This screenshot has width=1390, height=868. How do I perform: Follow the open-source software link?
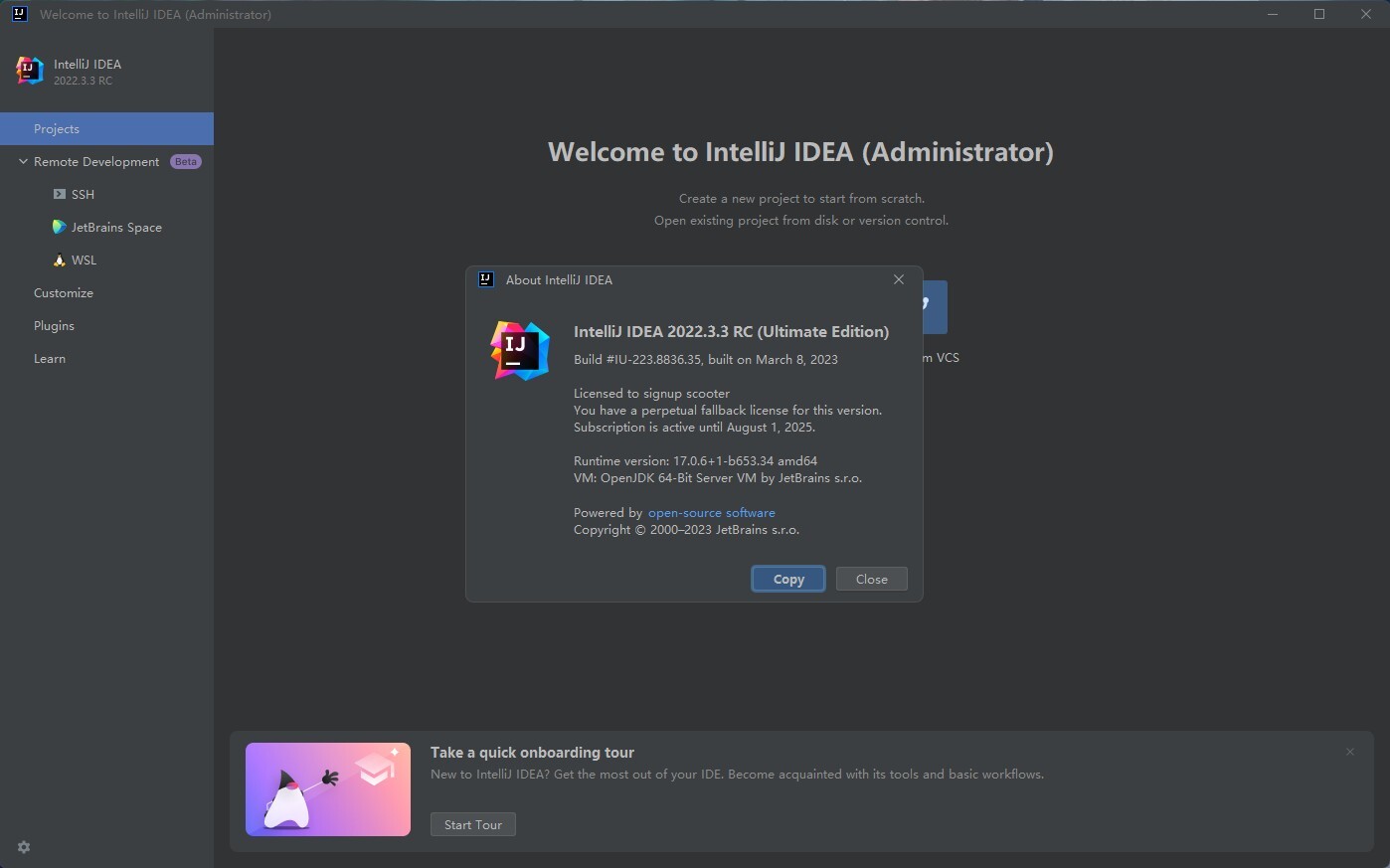click(x=712, y=513)
